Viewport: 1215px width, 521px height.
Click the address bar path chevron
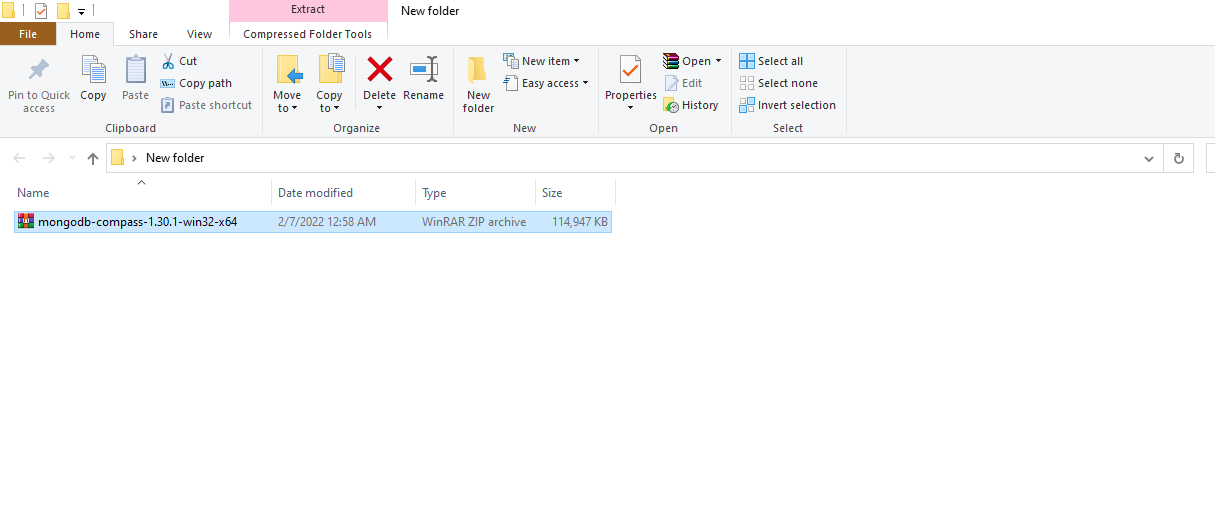135,158
